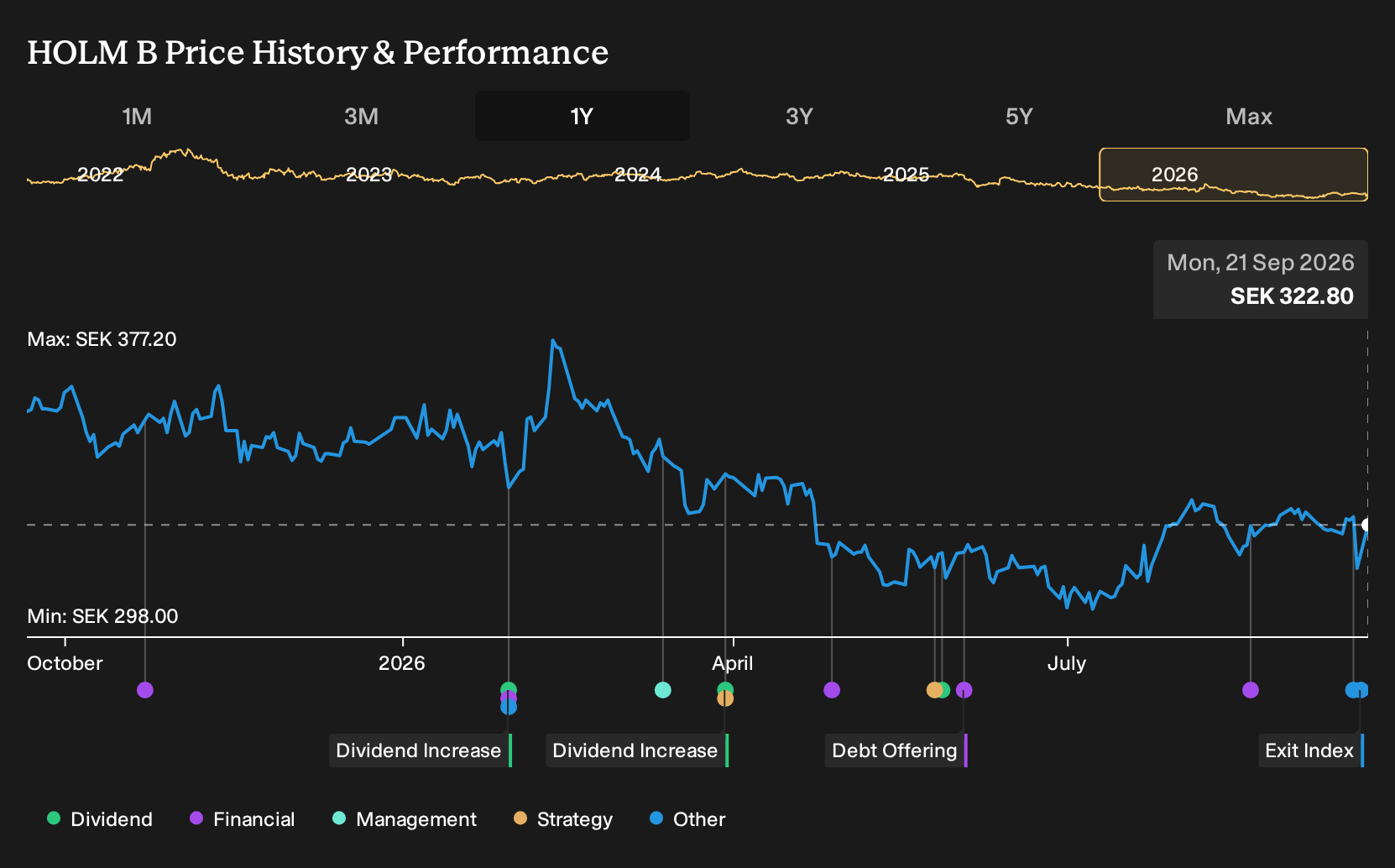Click the purple Financial dot above Debt Offering
The height and width of the screenshot is (868, 1395).
pyautogui.click(x=964, y=690)
